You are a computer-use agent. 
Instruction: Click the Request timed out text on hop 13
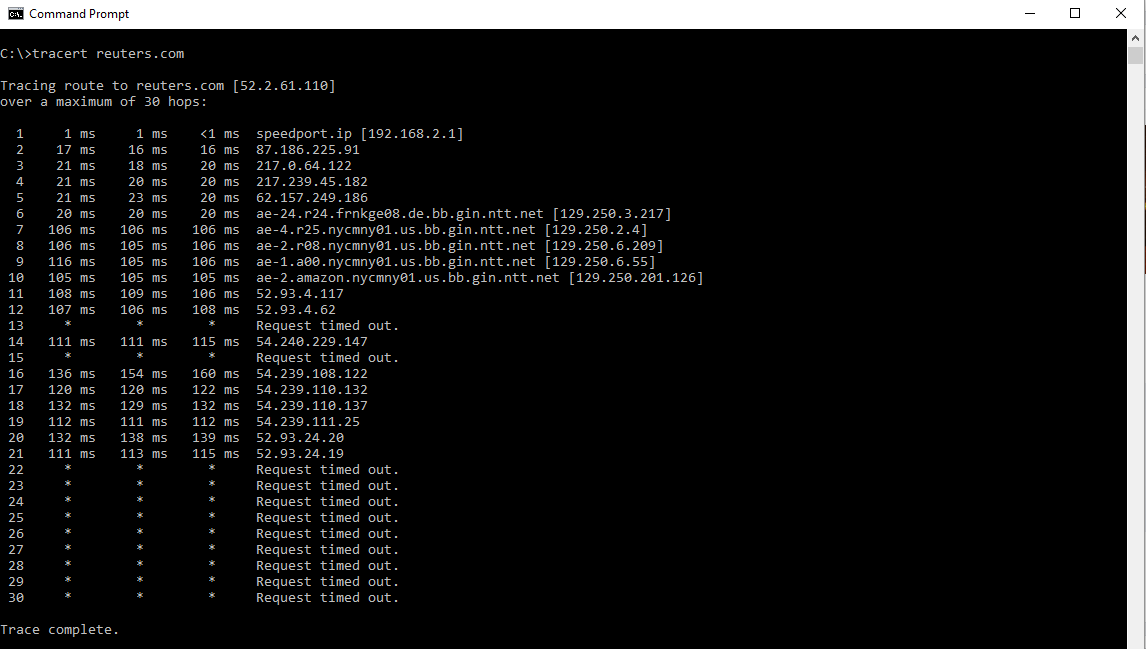coord(327,325)
